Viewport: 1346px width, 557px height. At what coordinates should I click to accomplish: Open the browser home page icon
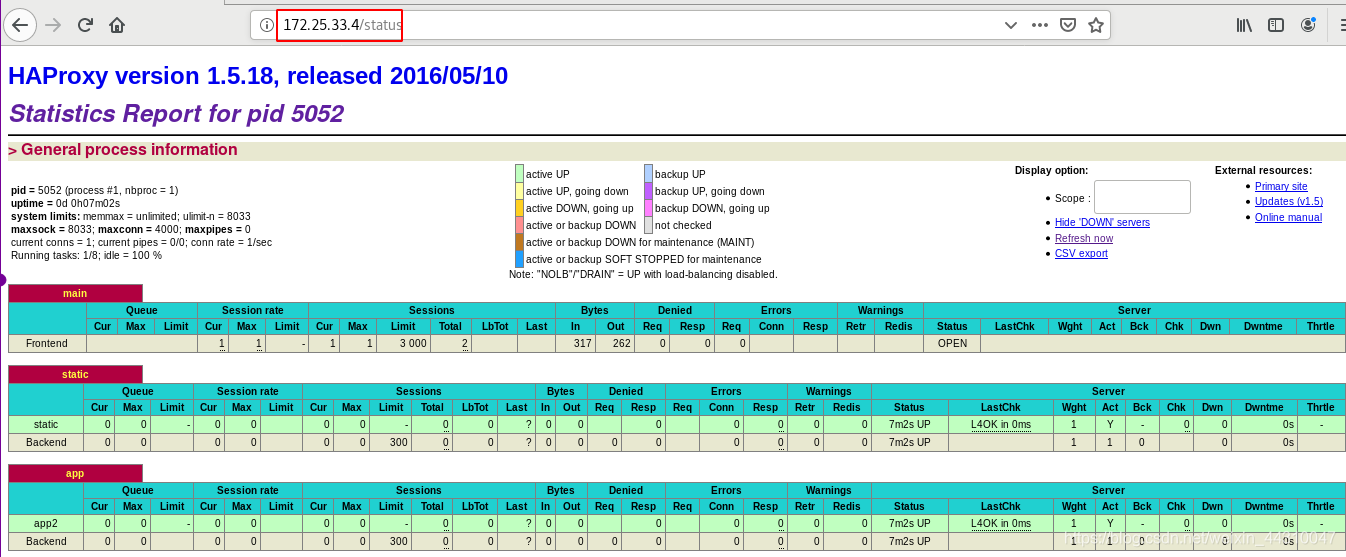[117, 25]
